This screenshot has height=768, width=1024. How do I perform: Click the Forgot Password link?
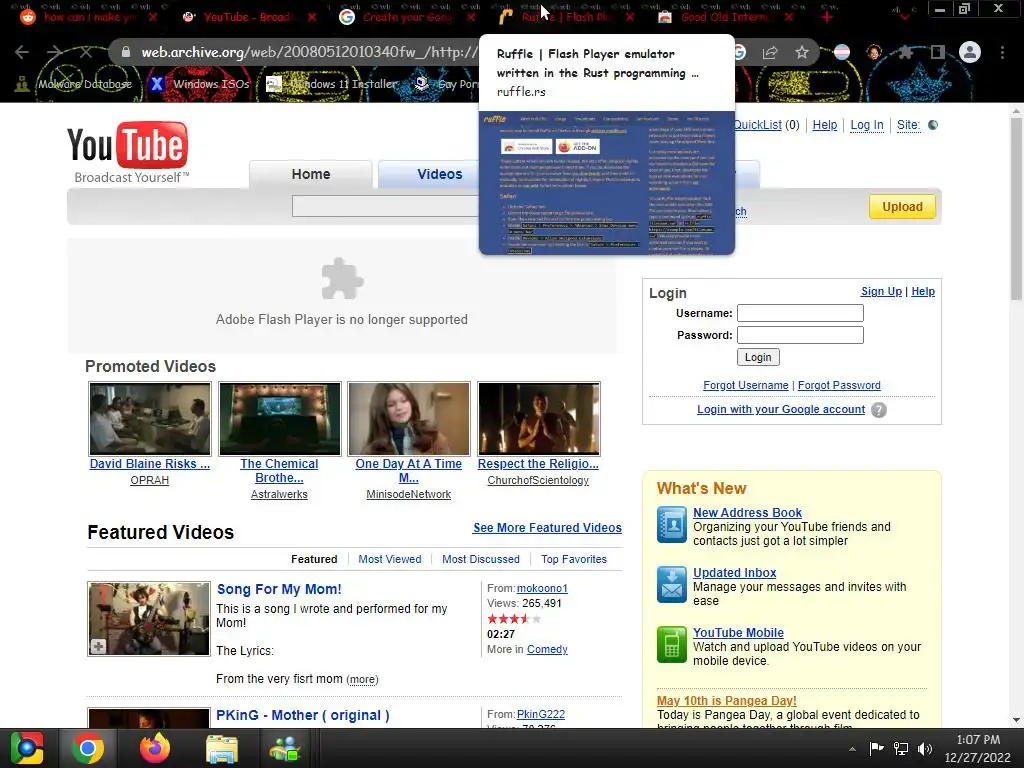tap(839, 385)
